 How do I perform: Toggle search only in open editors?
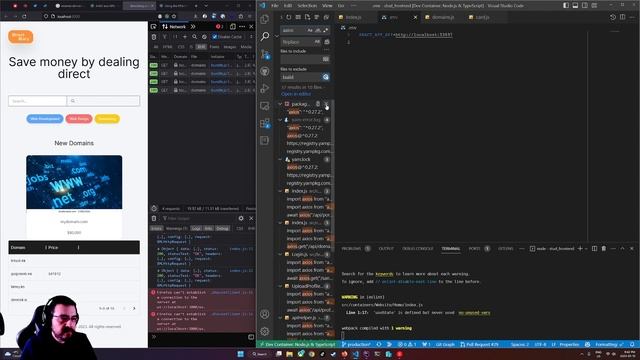coord(326,59)
